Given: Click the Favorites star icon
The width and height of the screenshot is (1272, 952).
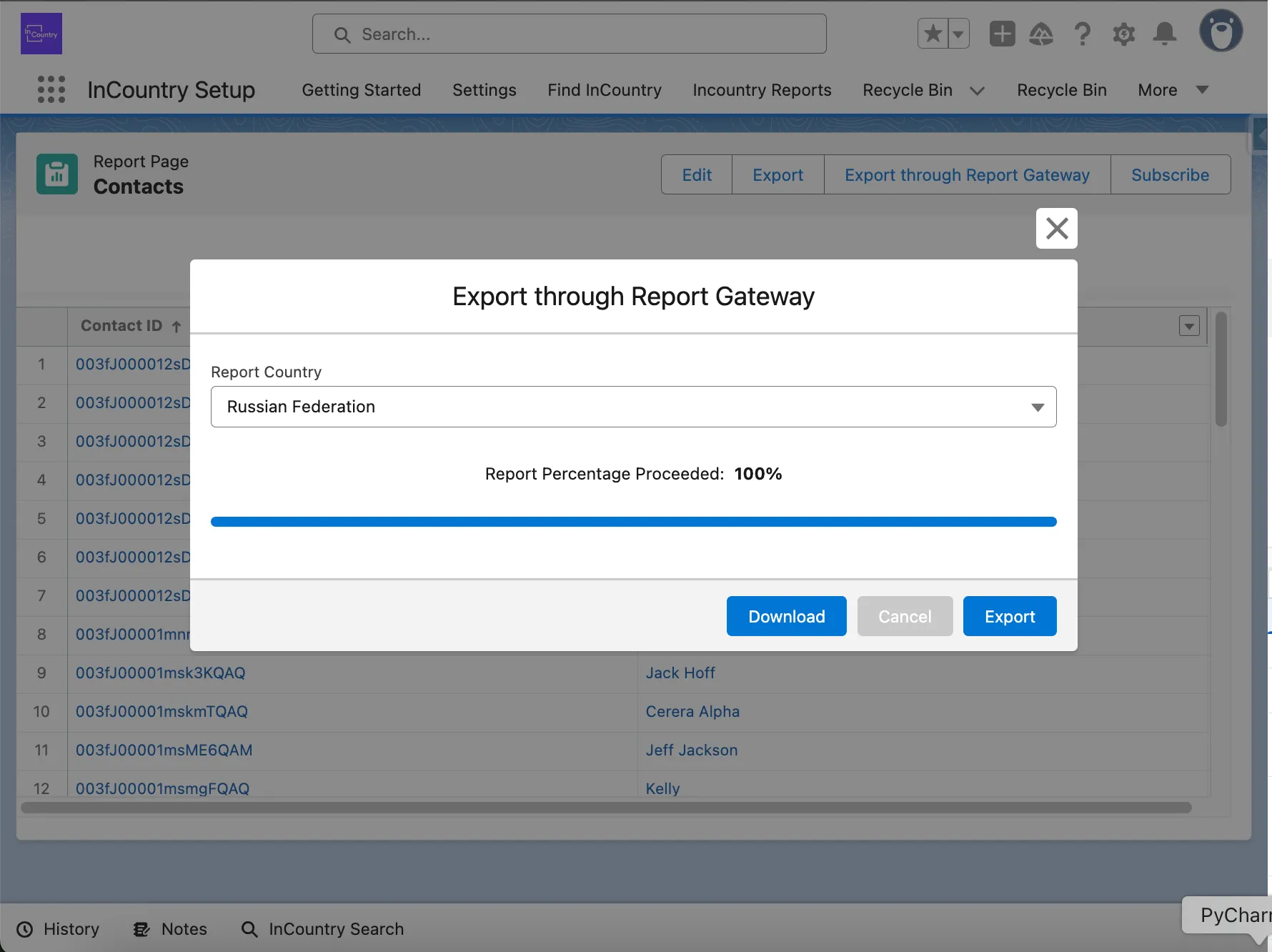Looking at the screenshot, I should coord(933,34).
